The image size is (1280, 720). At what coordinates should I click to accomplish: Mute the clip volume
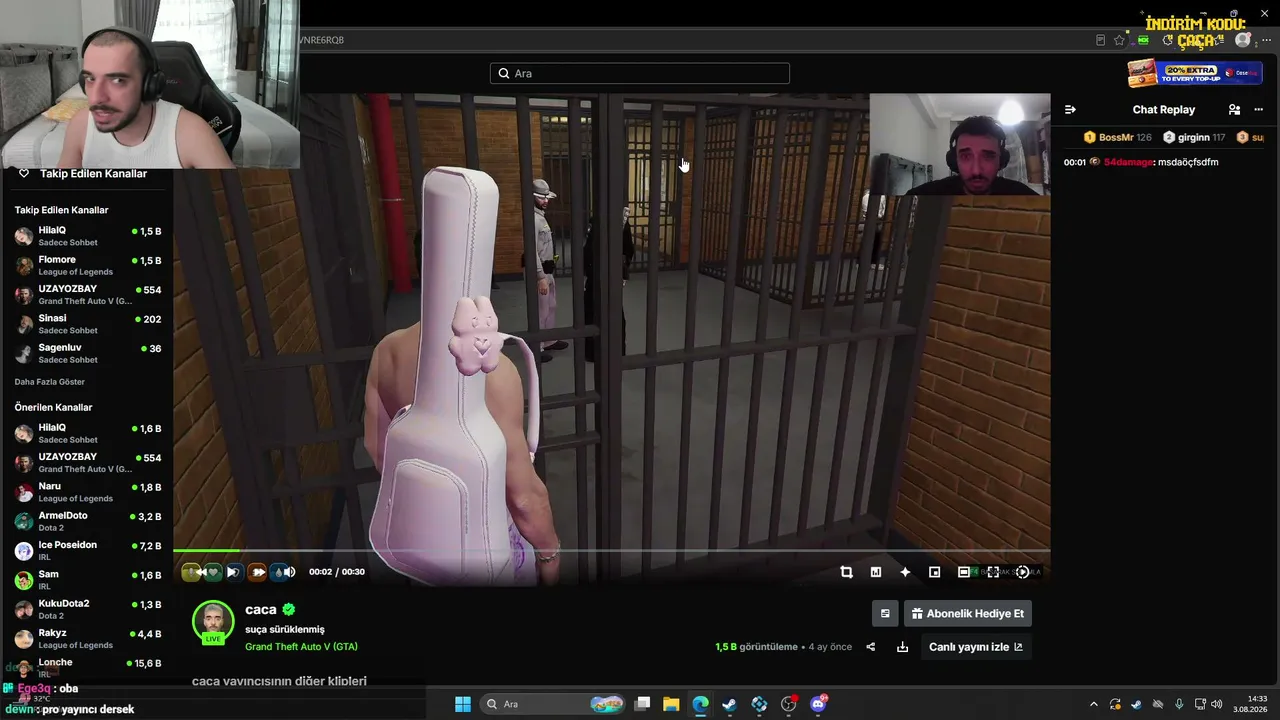289,572
